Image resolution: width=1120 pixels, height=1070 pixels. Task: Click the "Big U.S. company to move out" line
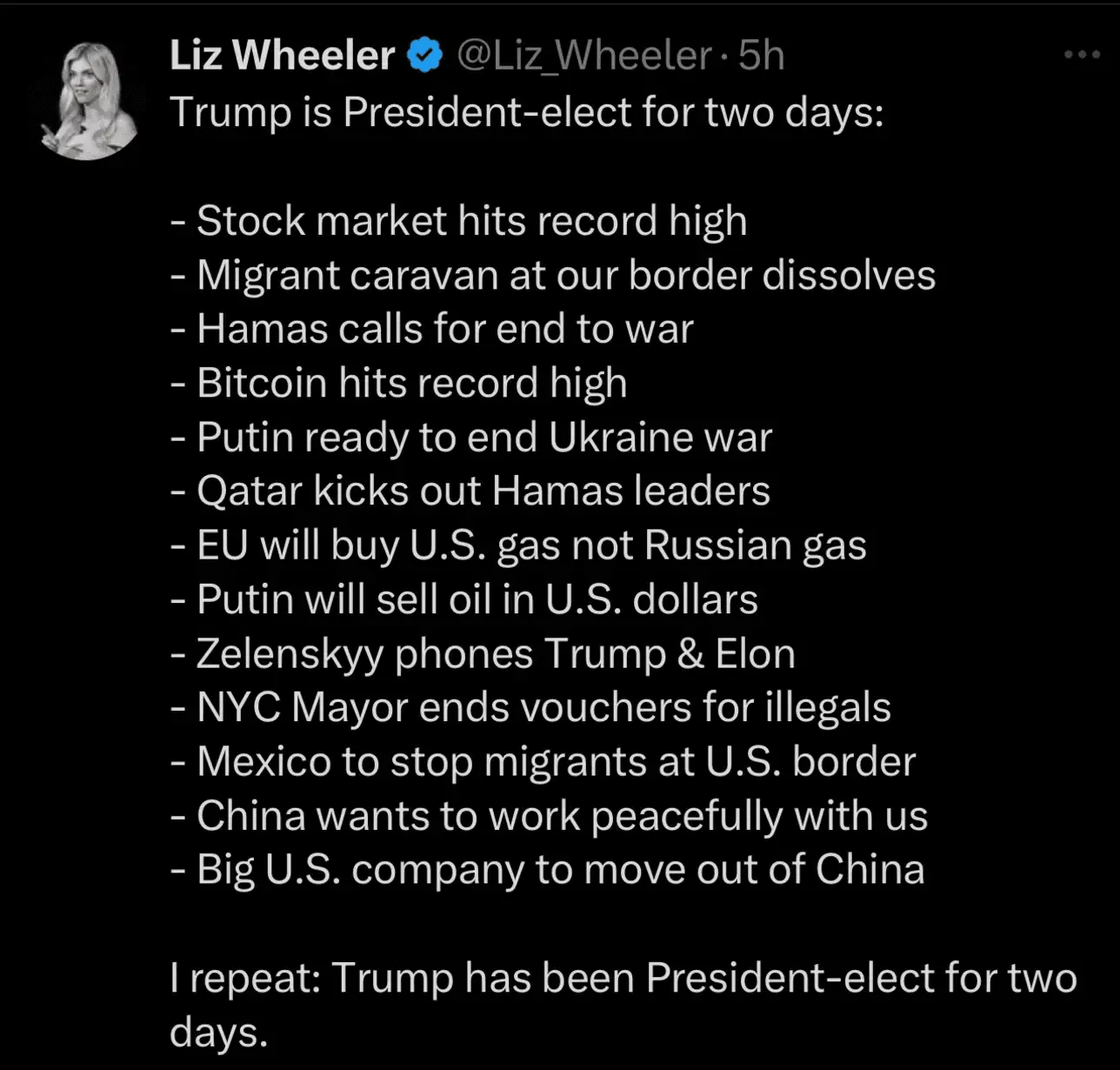(560, 870)
